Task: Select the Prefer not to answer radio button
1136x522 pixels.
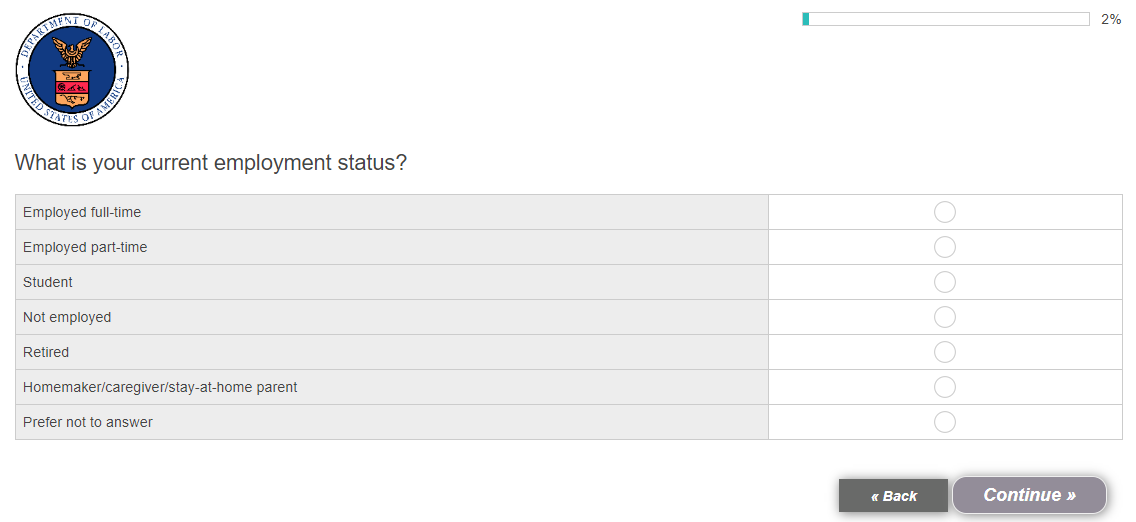Action: 944,422
